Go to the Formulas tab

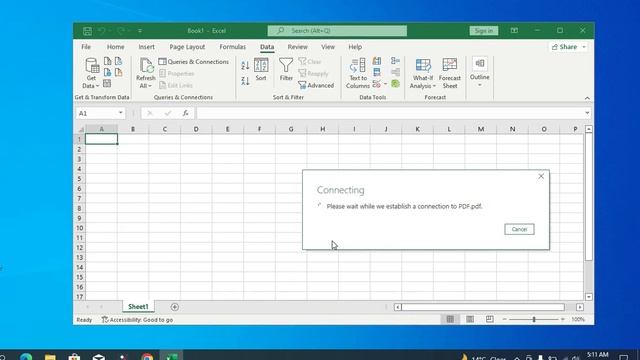[233, 47]
